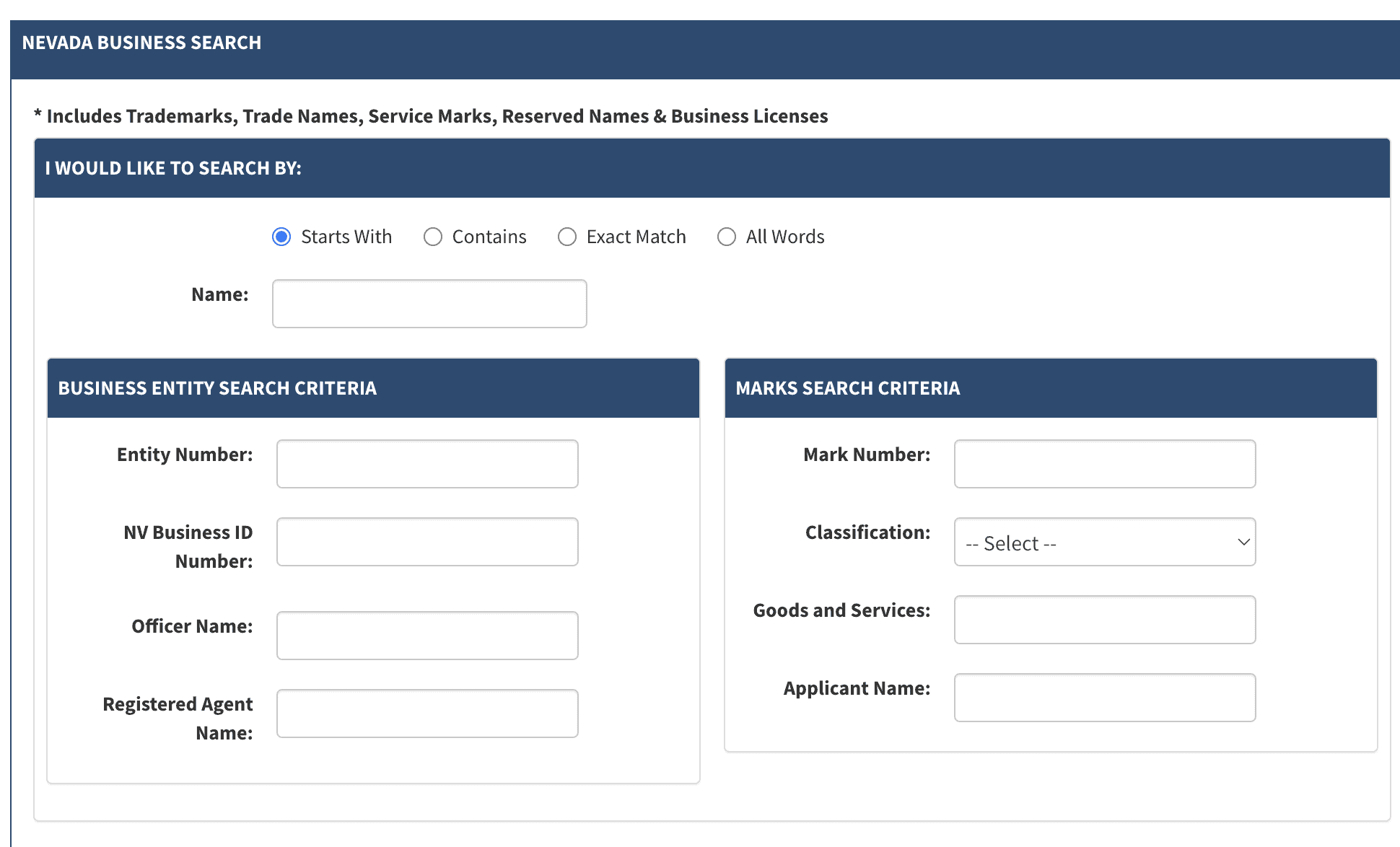Choose the Exact Match radio button

tap(567, 237)
